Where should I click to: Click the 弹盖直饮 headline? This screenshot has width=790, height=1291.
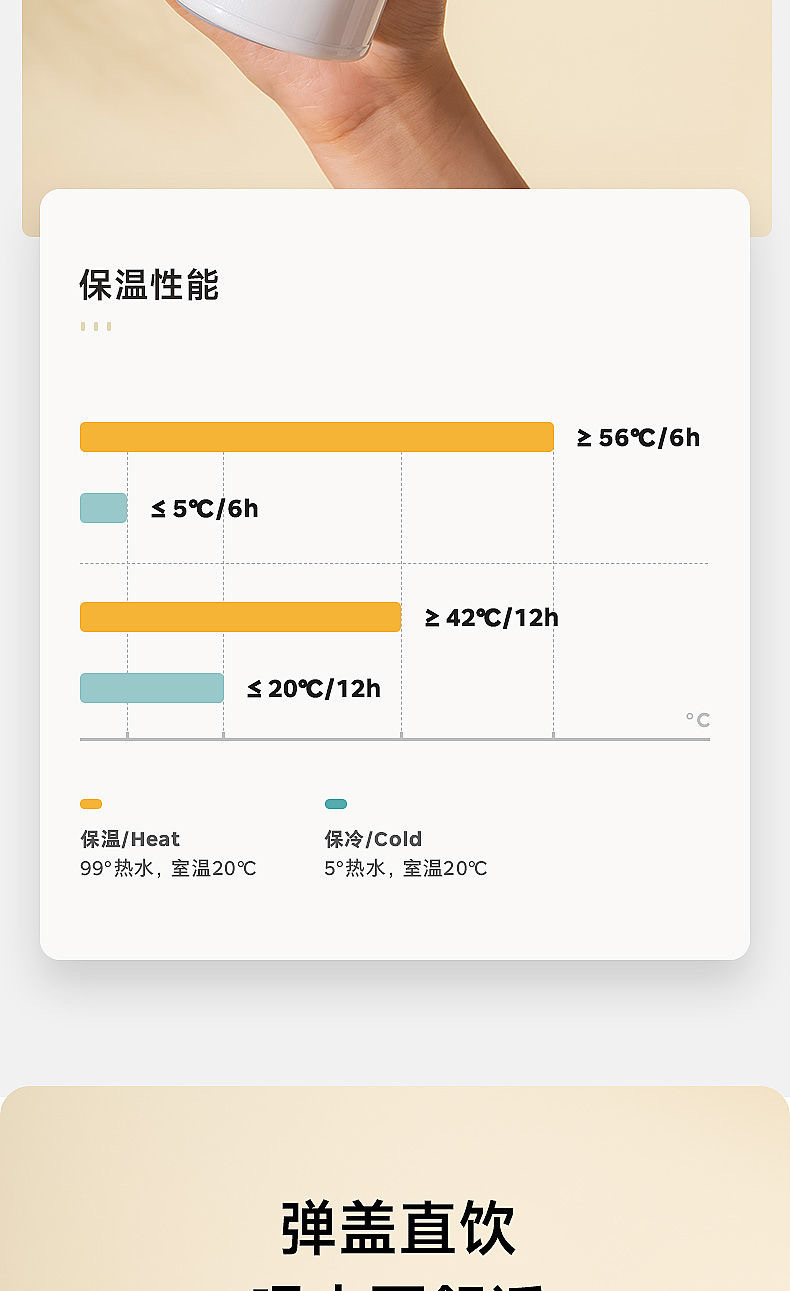397,1227
